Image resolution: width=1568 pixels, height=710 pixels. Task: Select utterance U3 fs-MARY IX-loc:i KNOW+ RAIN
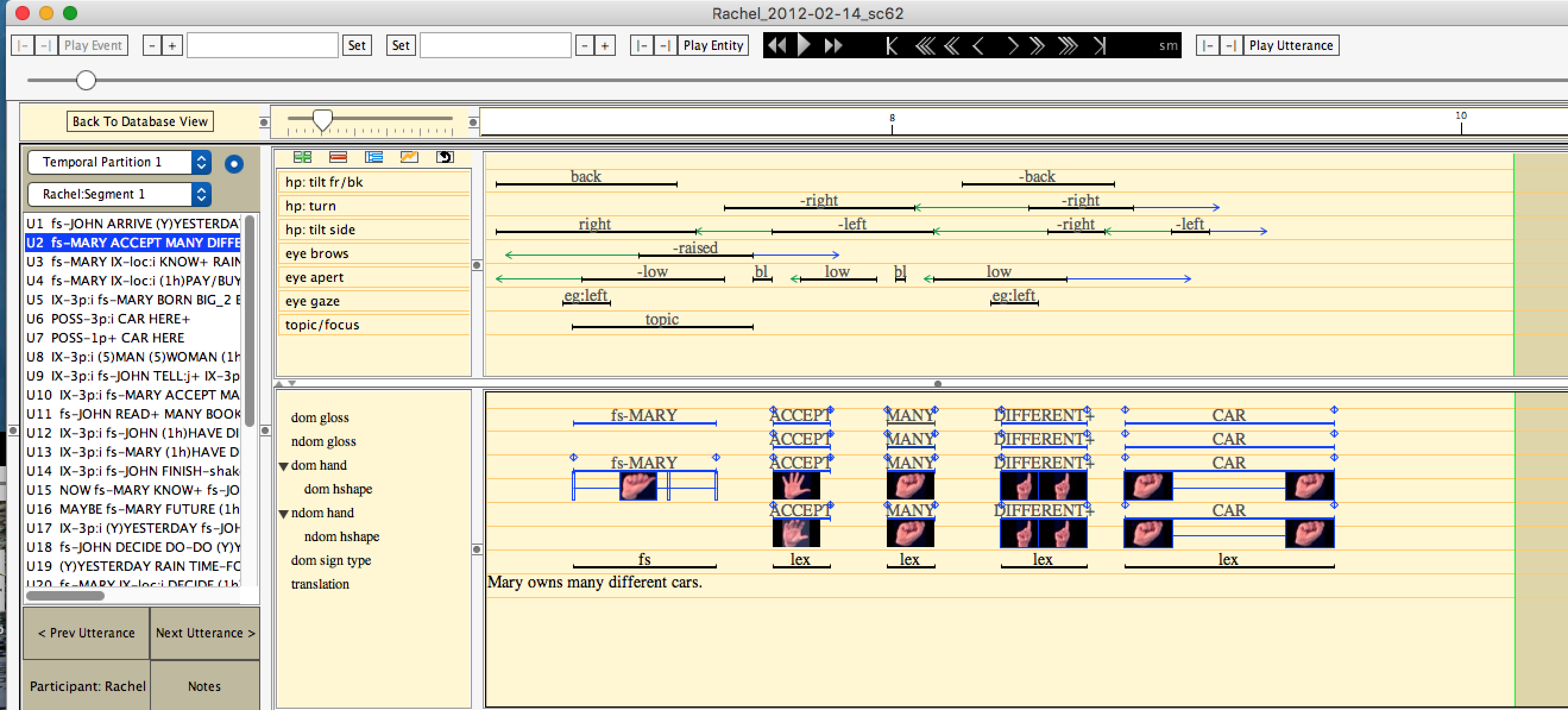pos(133,262)
